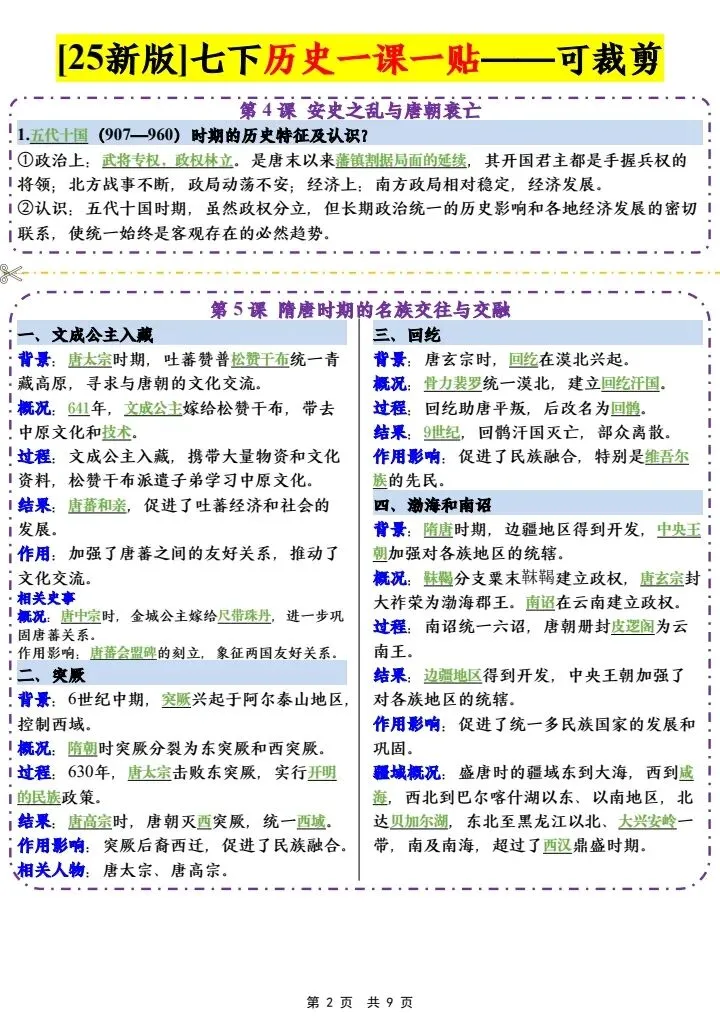
Task: Click underlined '中央王' in 渤海和南诏 背景
Action: (x=678, y=530)
